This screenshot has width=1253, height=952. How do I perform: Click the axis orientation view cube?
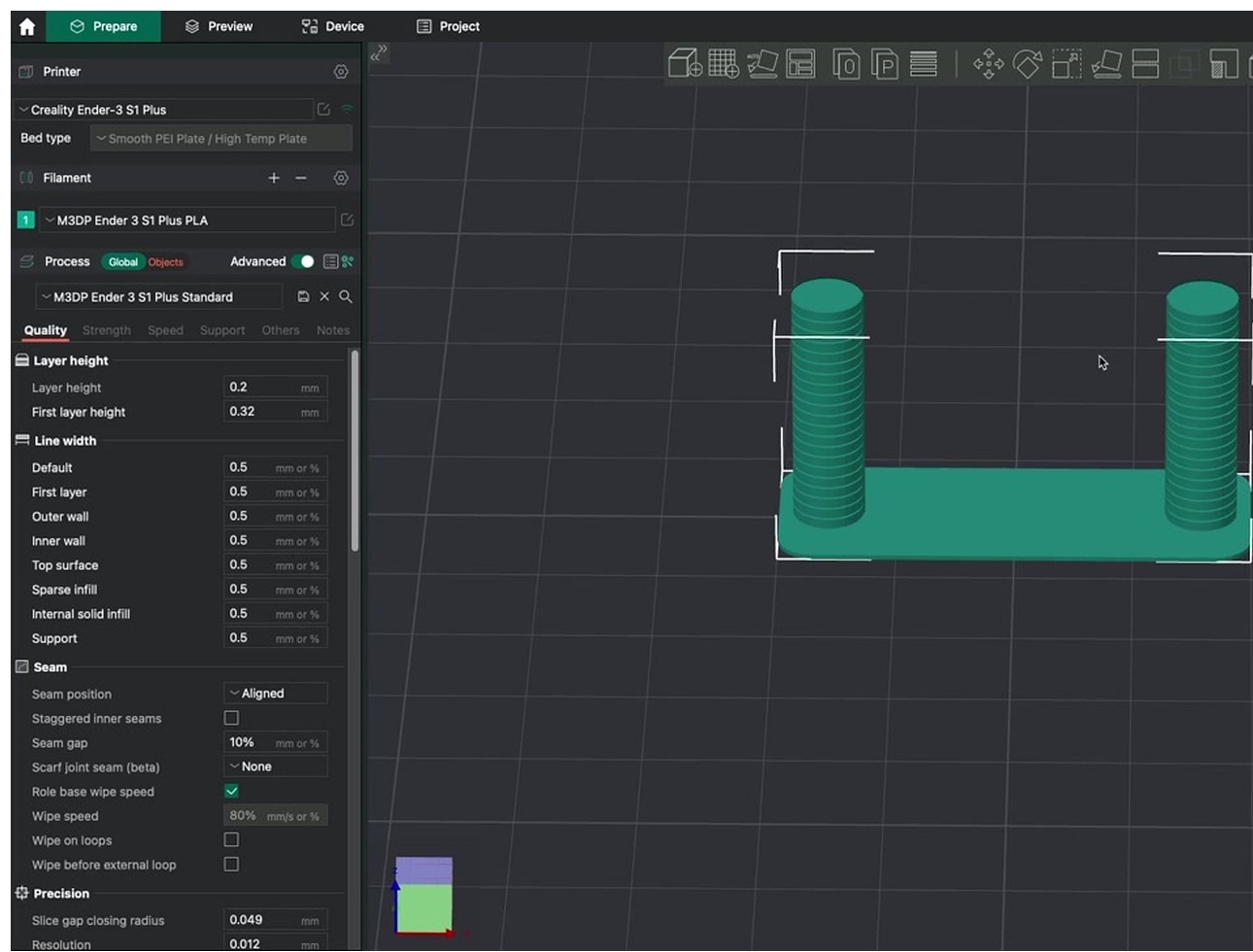[424, 896]
